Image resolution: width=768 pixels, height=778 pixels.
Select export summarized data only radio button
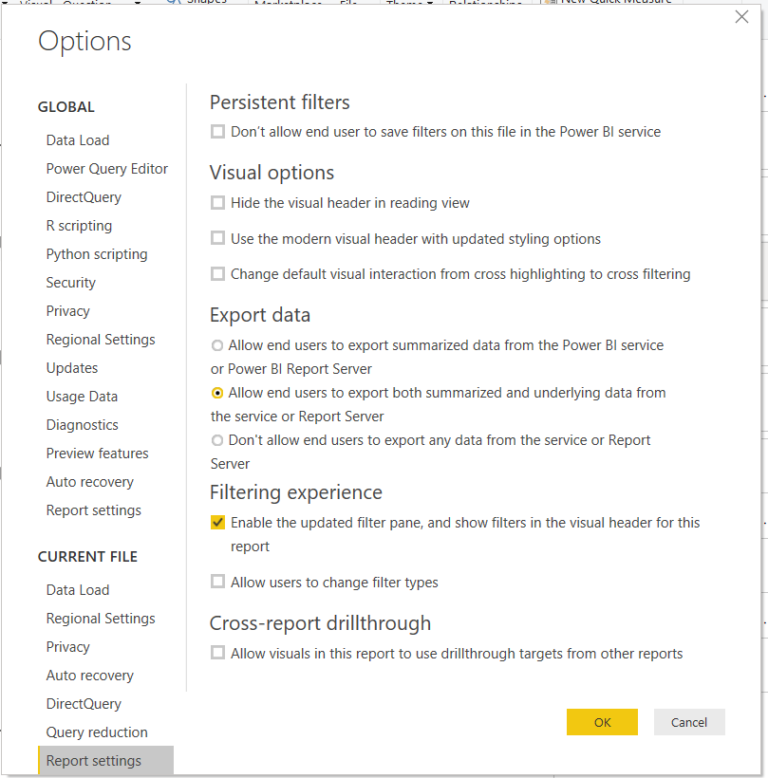coord(217,345)
